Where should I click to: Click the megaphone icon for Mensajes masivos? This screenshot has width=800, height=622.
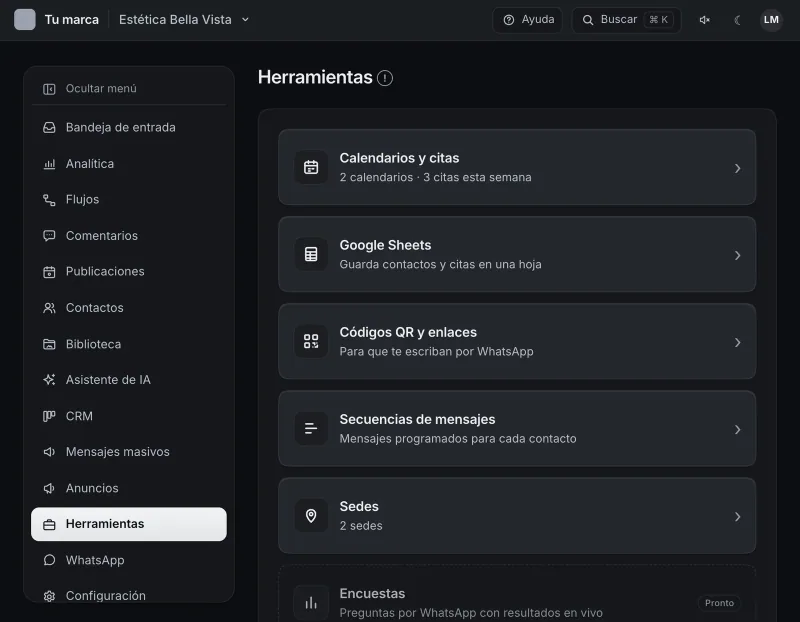(x=49, y=452)
